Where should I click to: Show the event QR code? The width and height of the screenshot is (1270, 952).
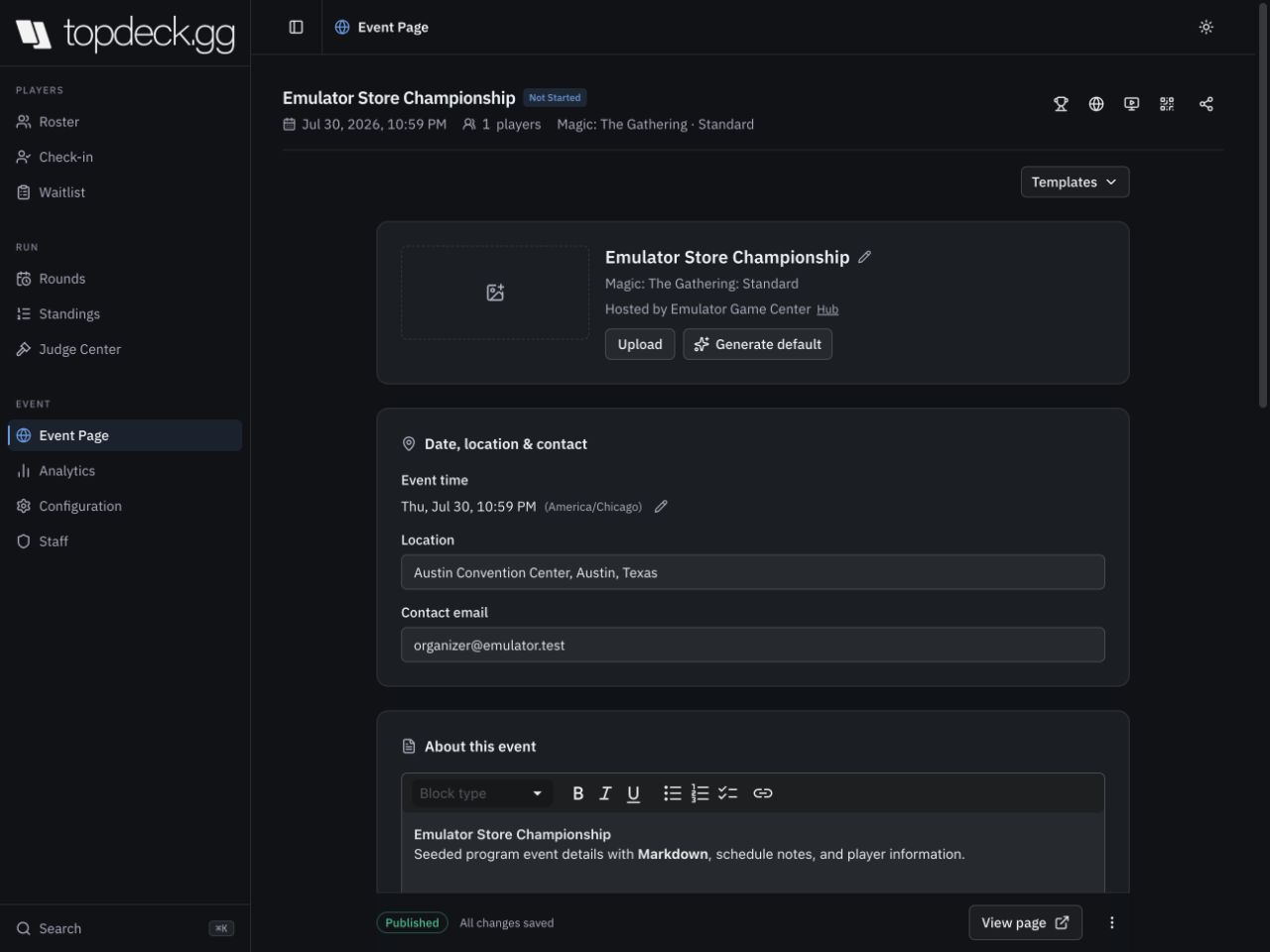[x=1167, y=104]
